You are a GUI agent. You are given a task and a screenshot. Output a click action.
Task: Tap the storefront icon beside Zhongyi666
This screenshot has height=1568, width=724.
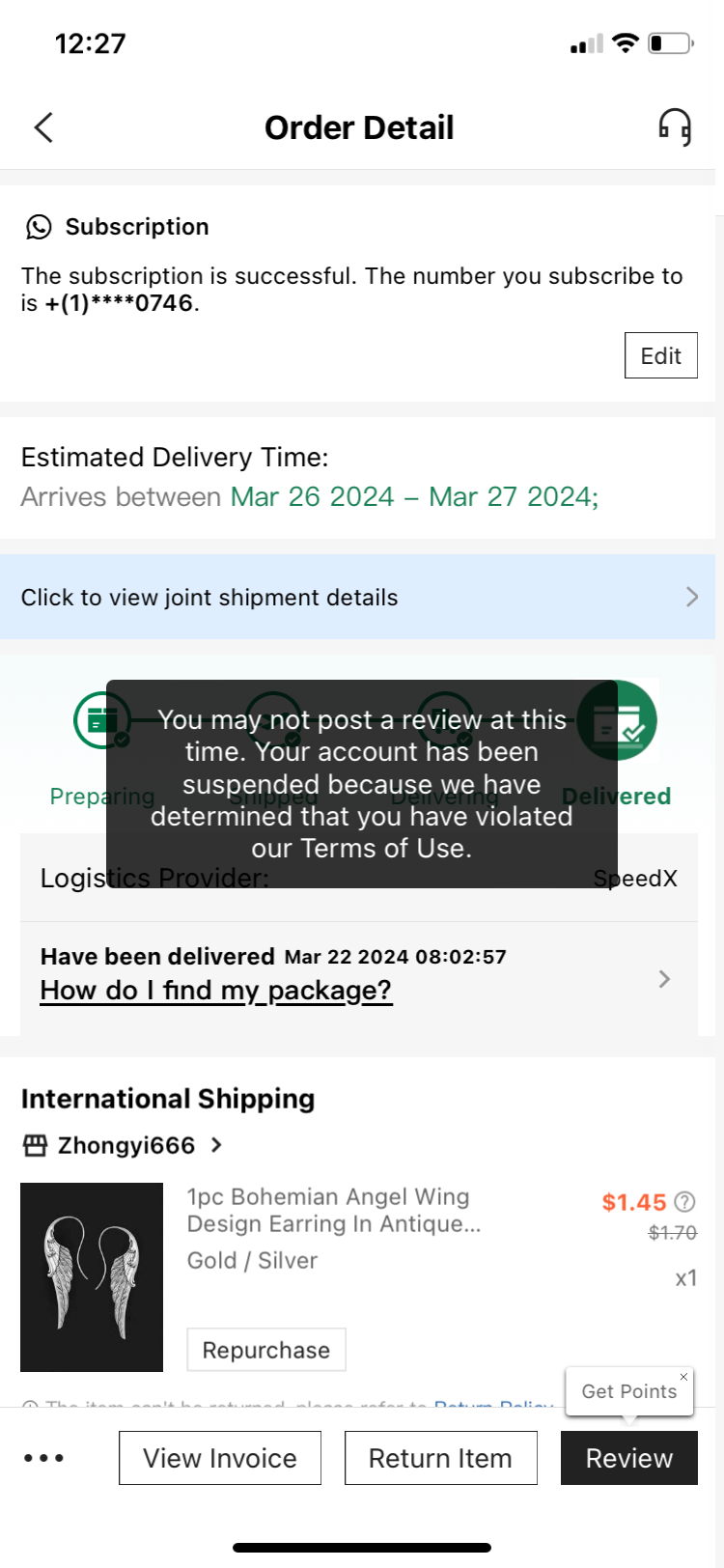(x=36, y=1145)
